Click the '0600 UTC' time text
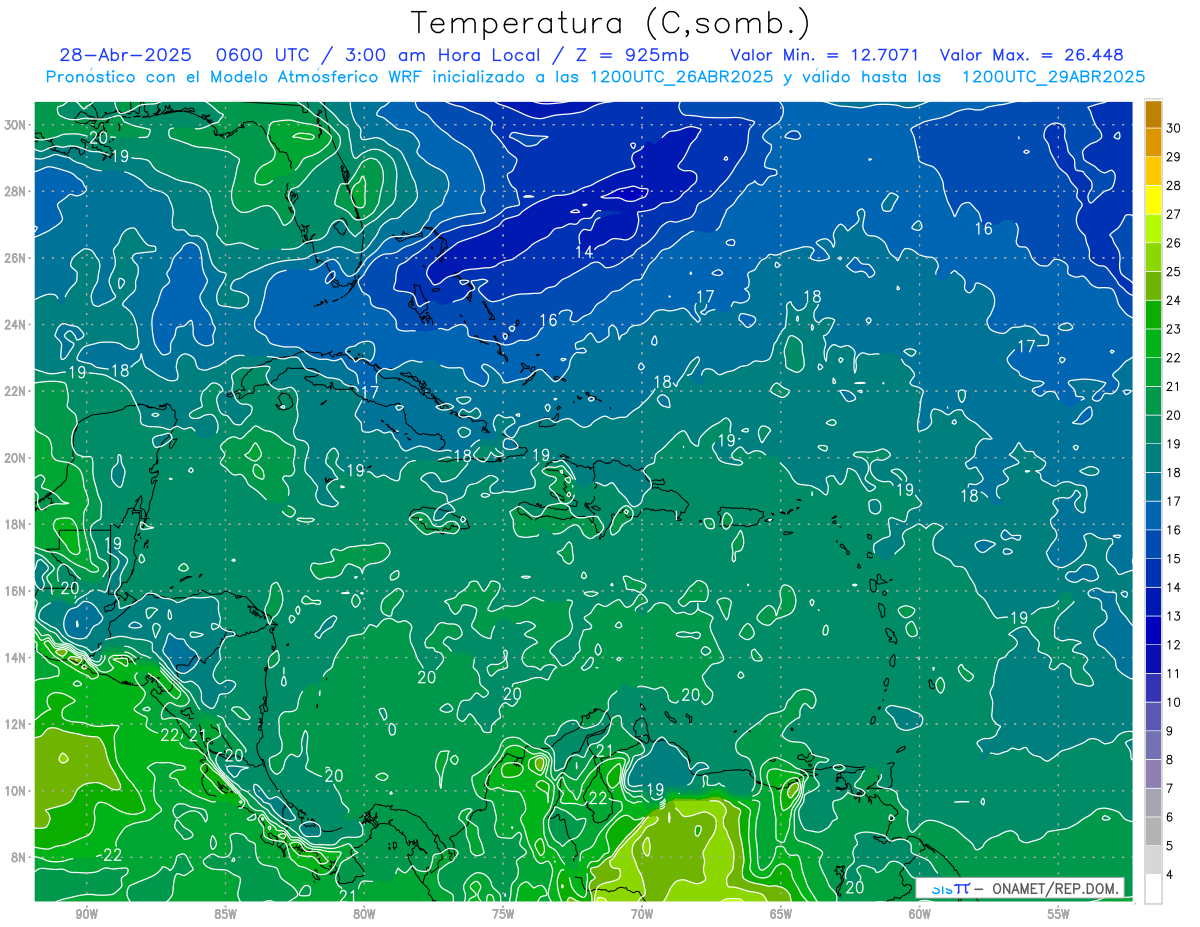 point(265,55)
